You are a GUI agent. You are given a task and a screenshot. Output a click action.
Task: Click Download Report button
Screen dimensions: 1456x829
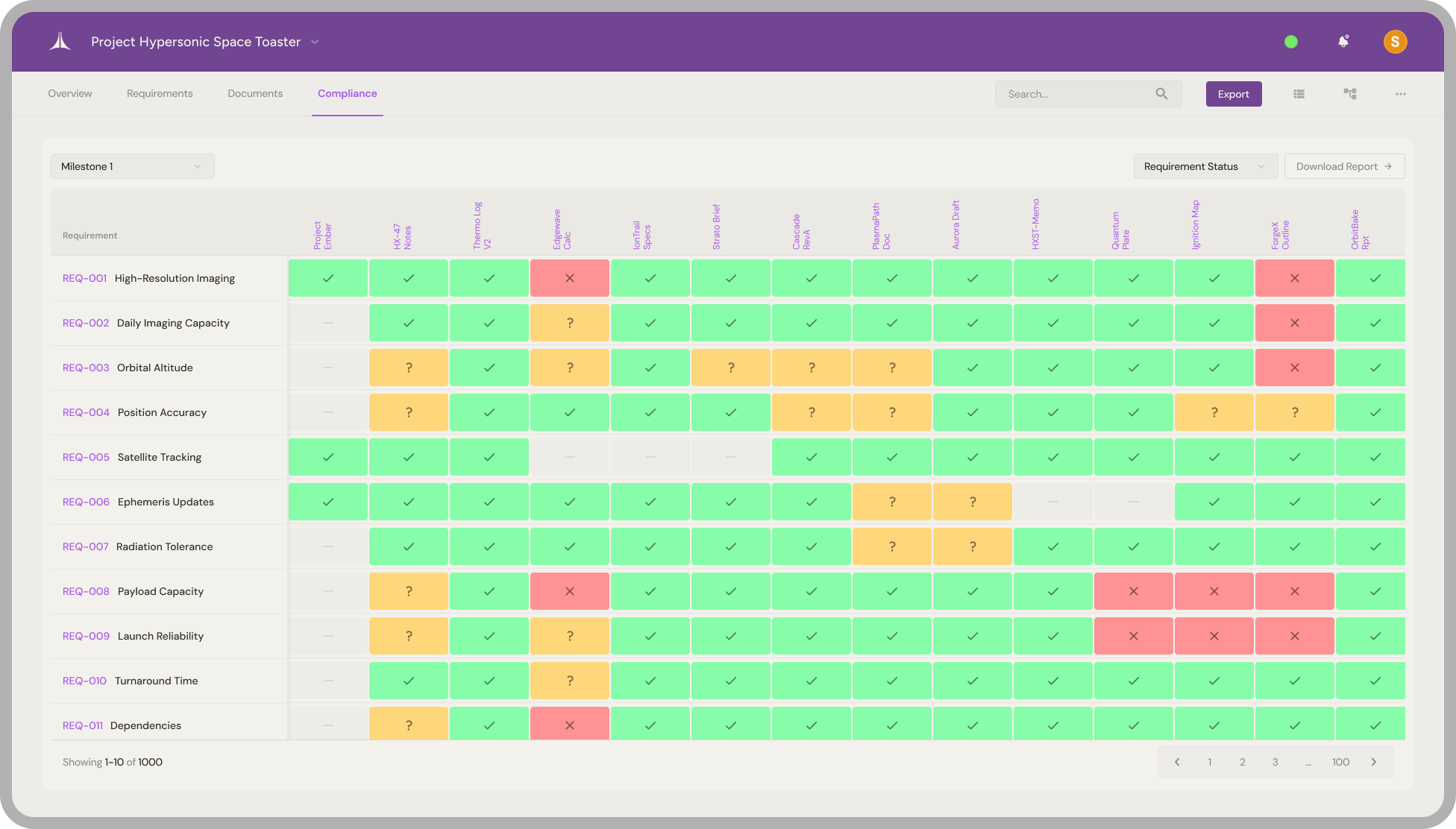click(x=1344, y=166)
